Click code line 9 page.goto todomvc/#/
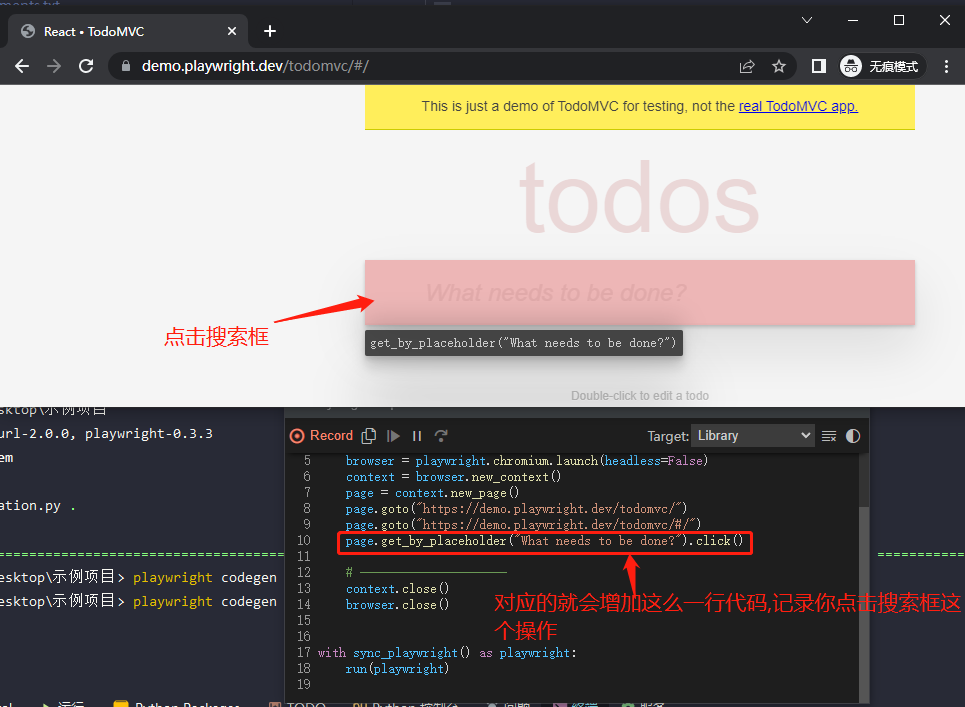 point(523,525)
